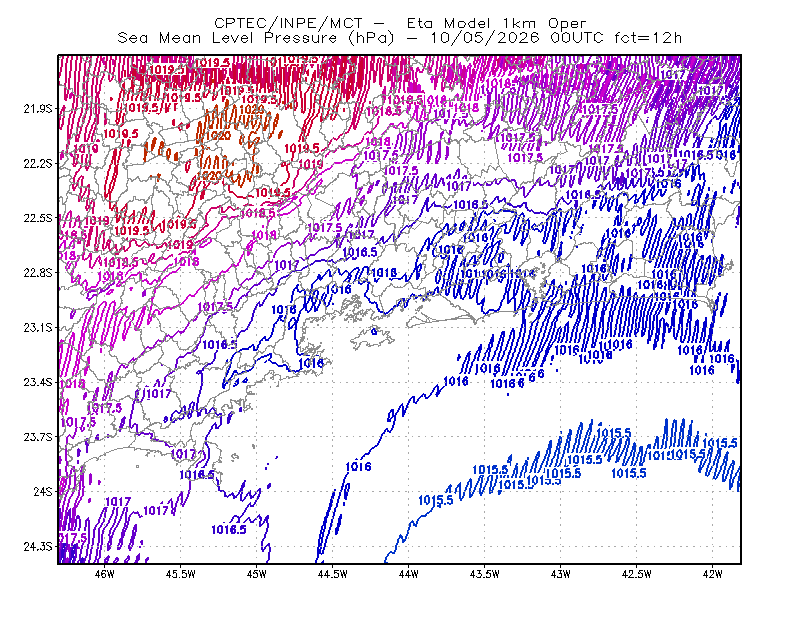Click the 24S latitude axis label
Screen dimensions: 800x618
[x=43, y=491]
